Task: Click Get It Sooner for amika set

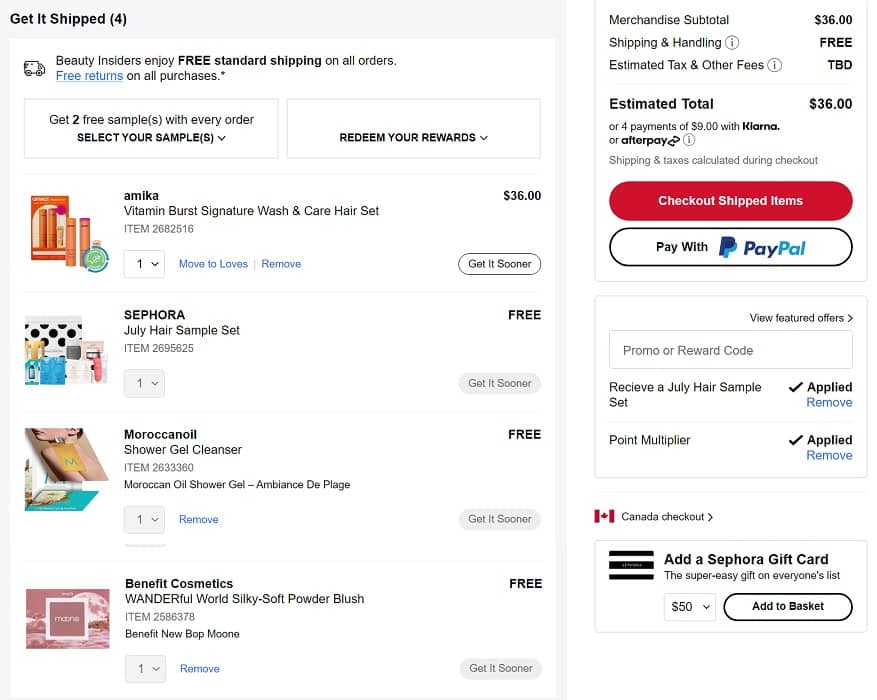Action: (x=499, y=264)
